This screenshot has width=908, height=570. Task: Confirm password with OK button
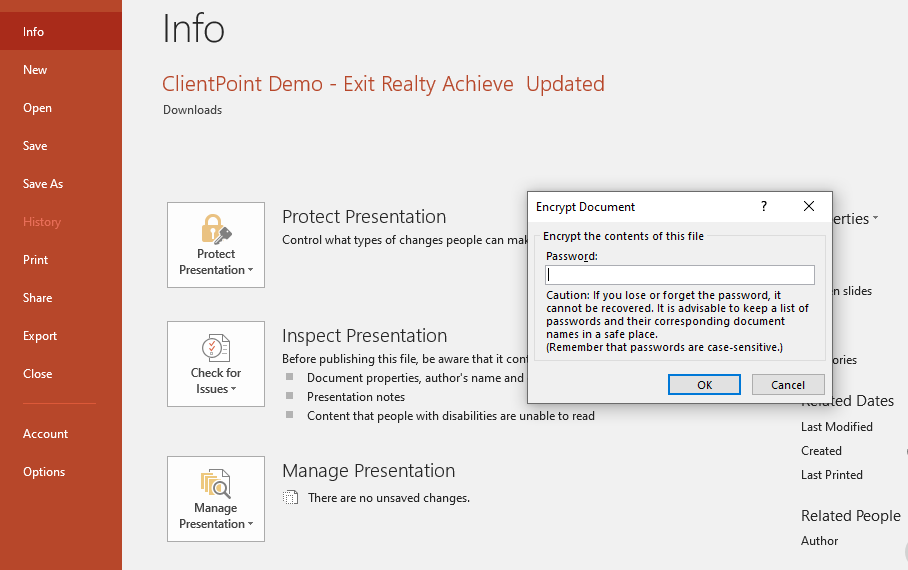pos(704,385)
